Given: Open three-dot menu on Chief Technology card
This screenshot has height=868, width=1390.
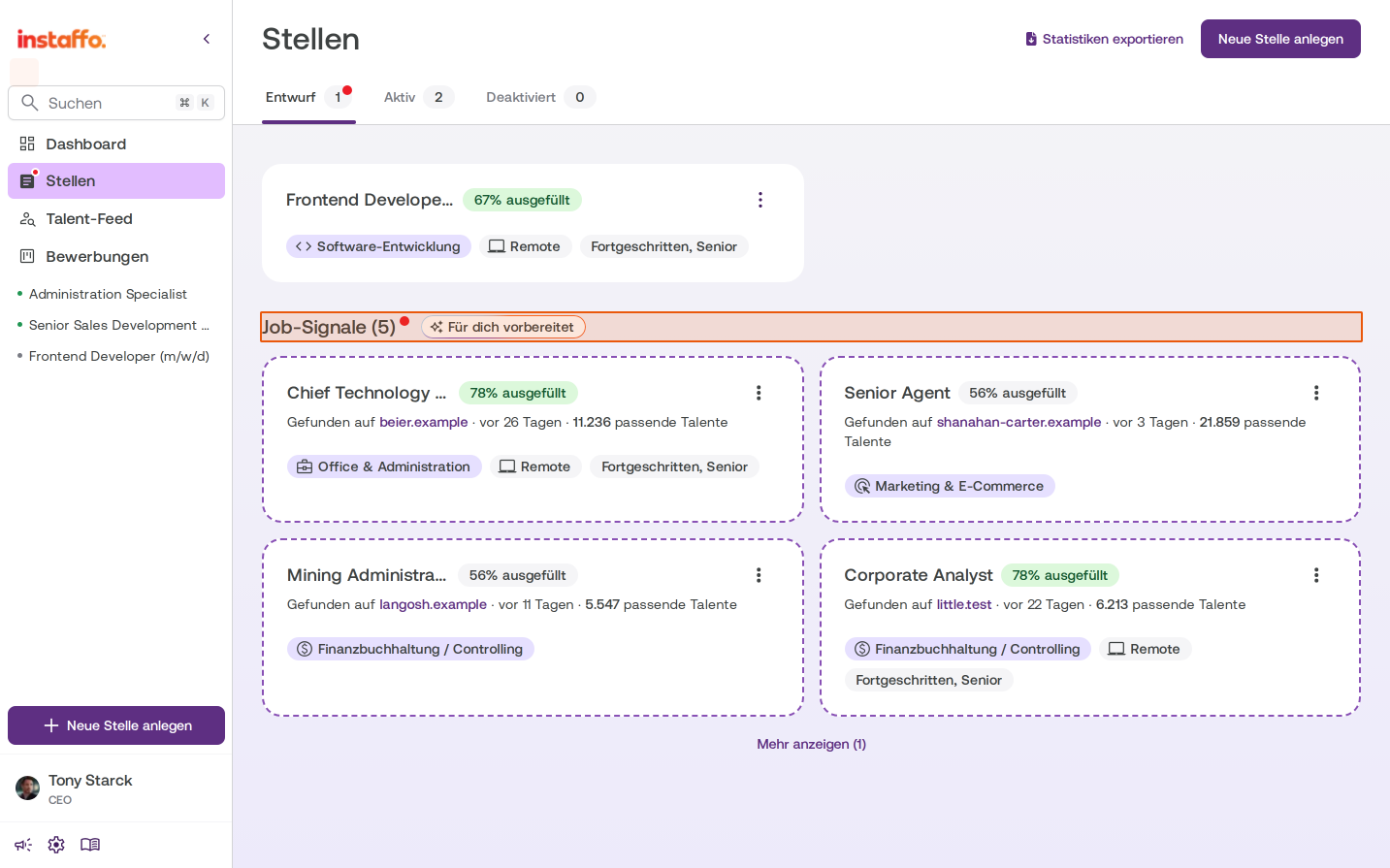Looking at the screenshot, I should click(759, 393).
